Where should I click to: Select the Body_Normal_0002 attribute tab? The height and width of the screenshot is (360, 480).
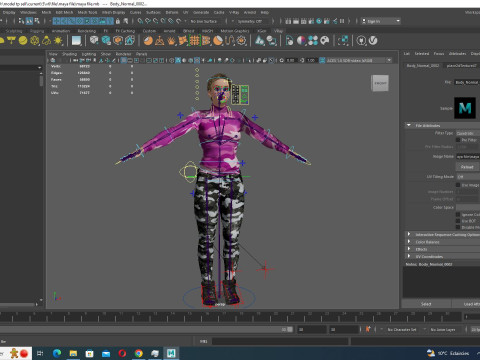(x=423, y=66)
